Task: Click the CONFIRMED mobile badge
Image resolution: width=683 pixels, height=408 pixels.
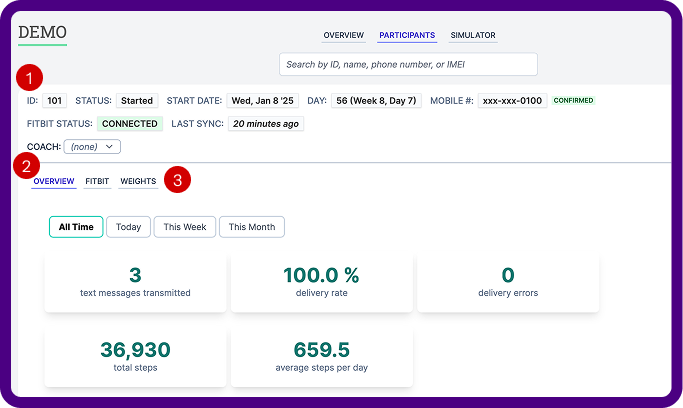Action: pos(573,101)
